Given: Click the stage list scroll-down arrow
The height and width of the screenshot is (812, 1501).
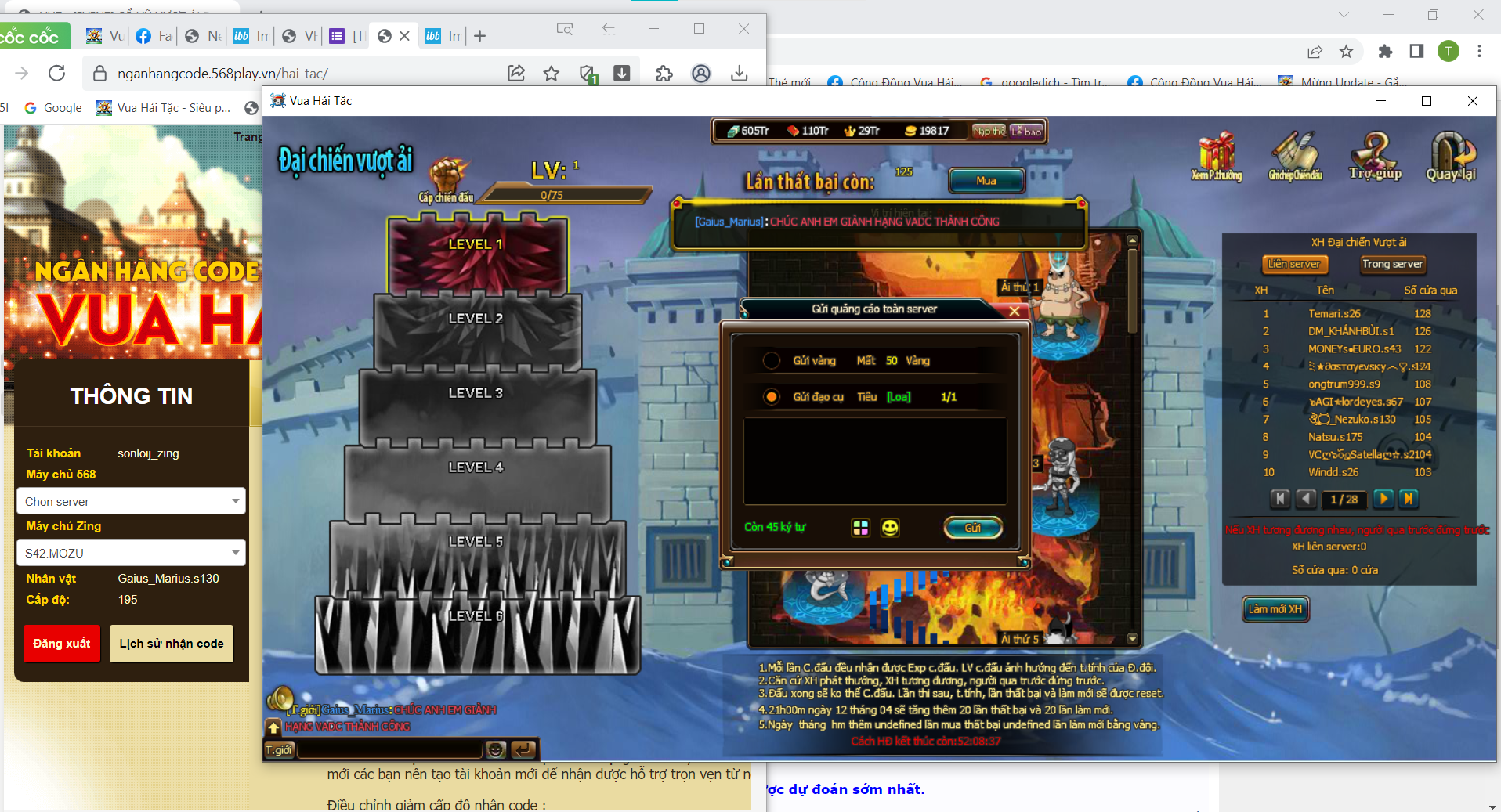Looking at the screenshot, I should click(x=1132, y=640).
